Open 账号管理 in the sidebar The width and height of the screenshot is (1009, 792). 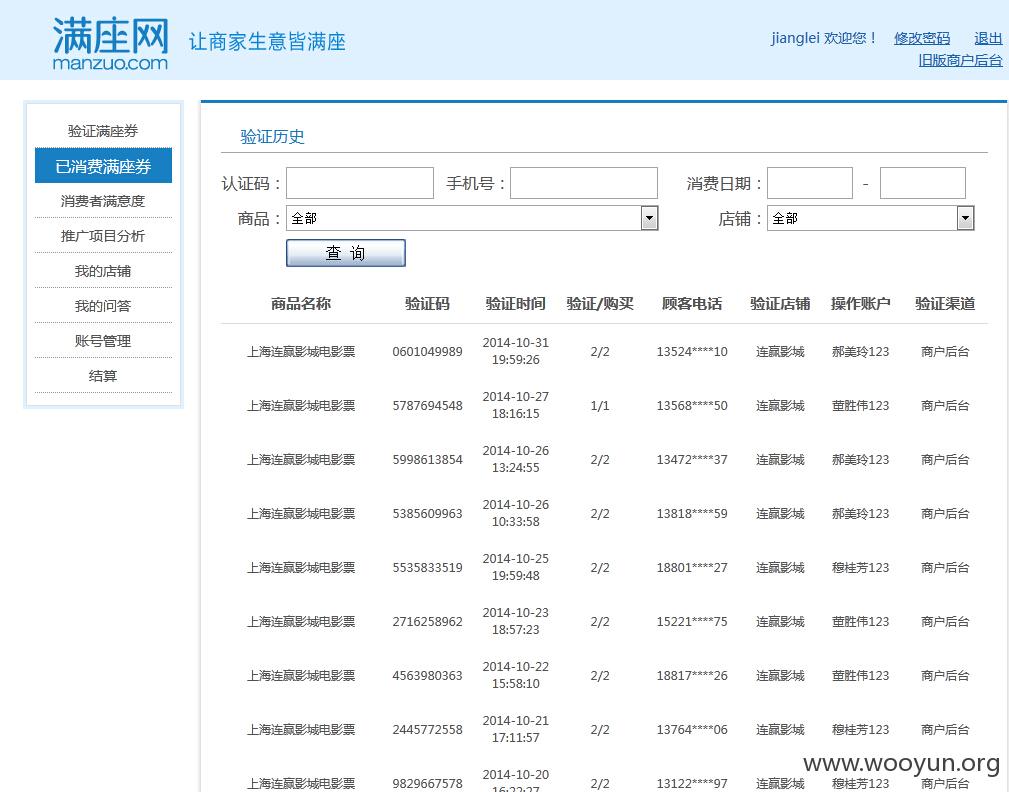tap(103, 341)
